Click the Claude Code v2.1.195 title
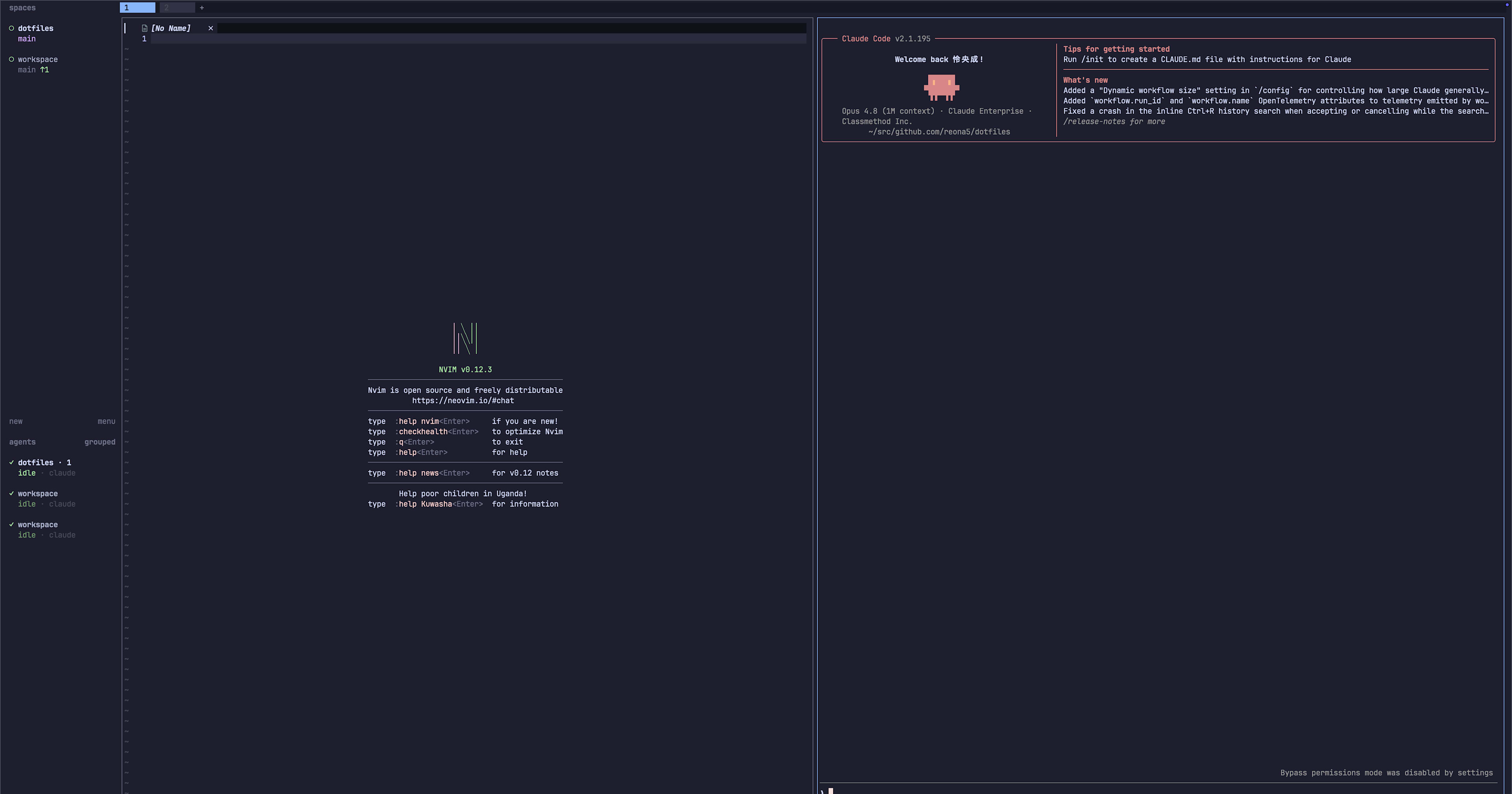 886,39
